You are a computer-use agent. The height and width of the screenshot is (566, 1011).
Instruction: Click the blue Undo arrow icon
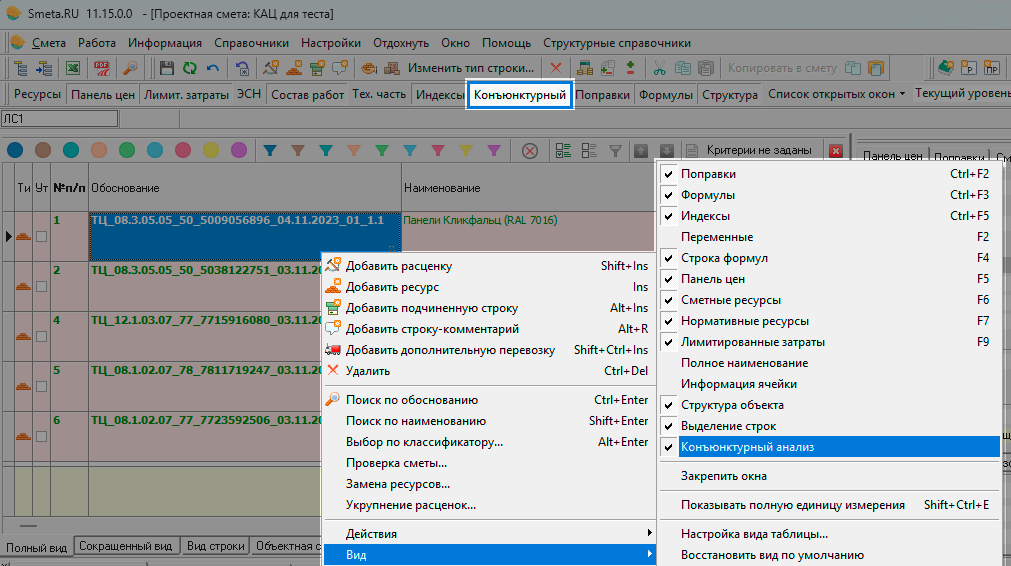click(212, 69)
